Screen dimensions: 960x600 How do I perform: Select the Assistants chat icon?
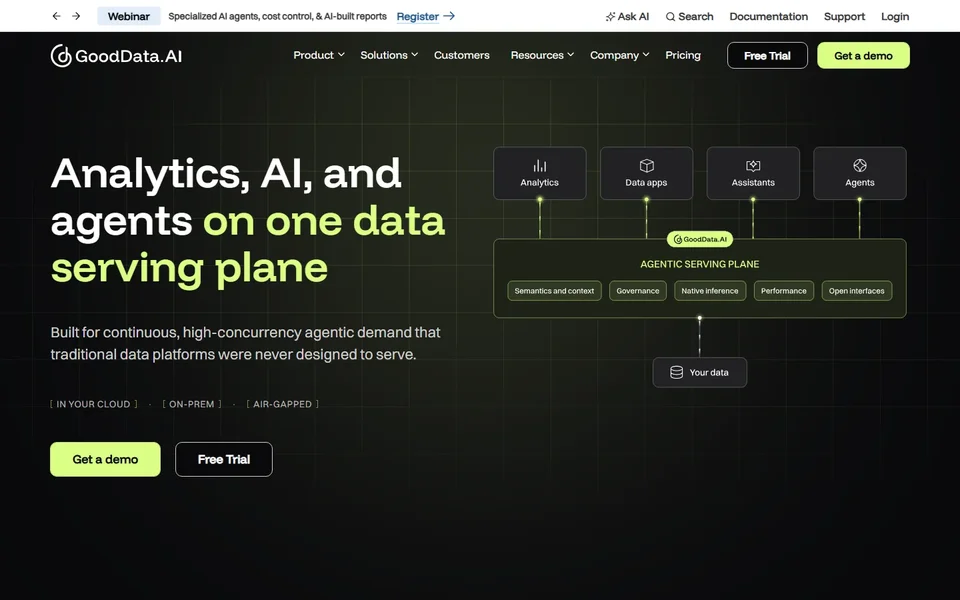pyautogui.click(x=753, y=165)
